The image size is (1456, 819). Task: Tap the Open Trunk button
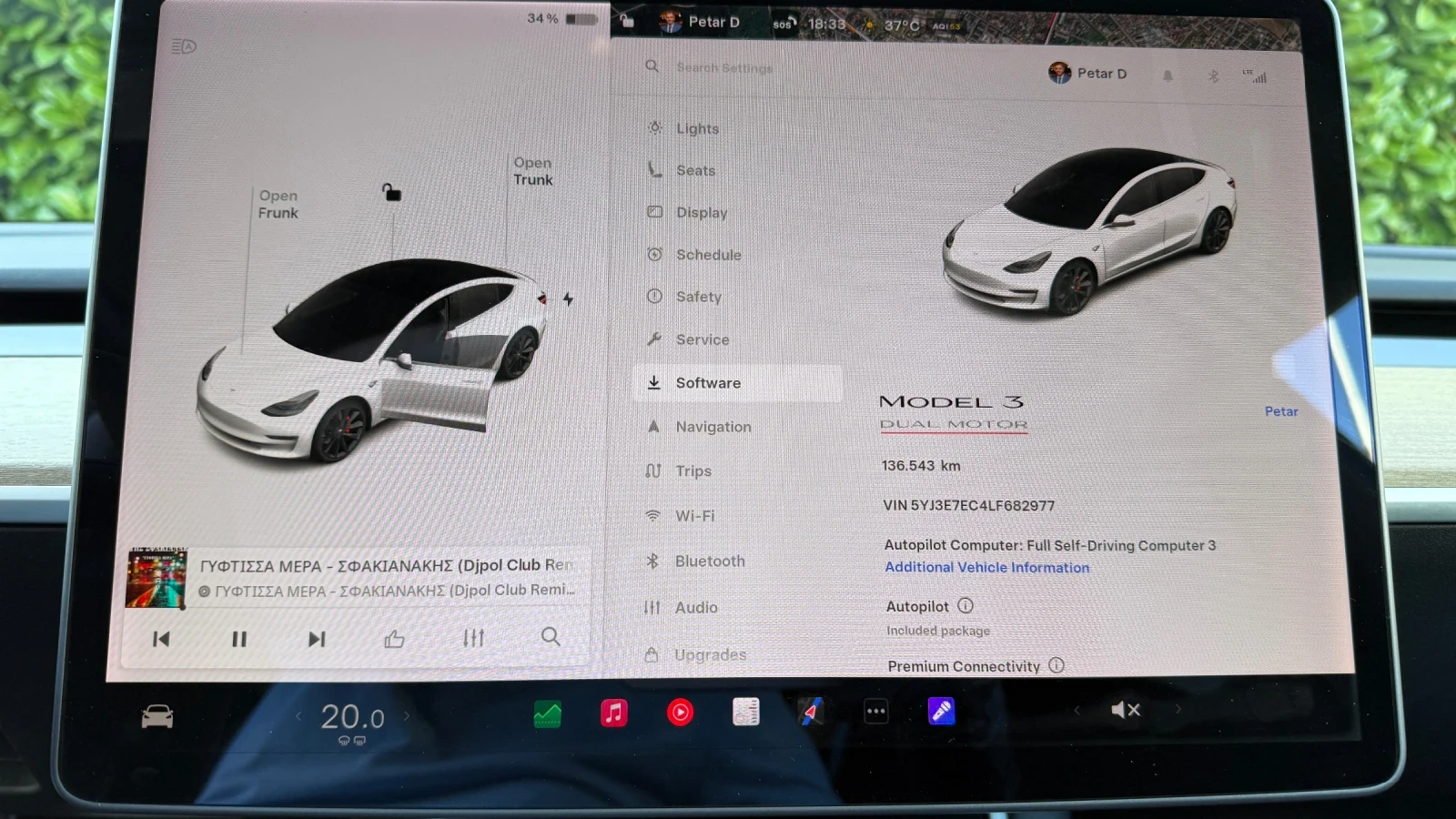point(532,171)
